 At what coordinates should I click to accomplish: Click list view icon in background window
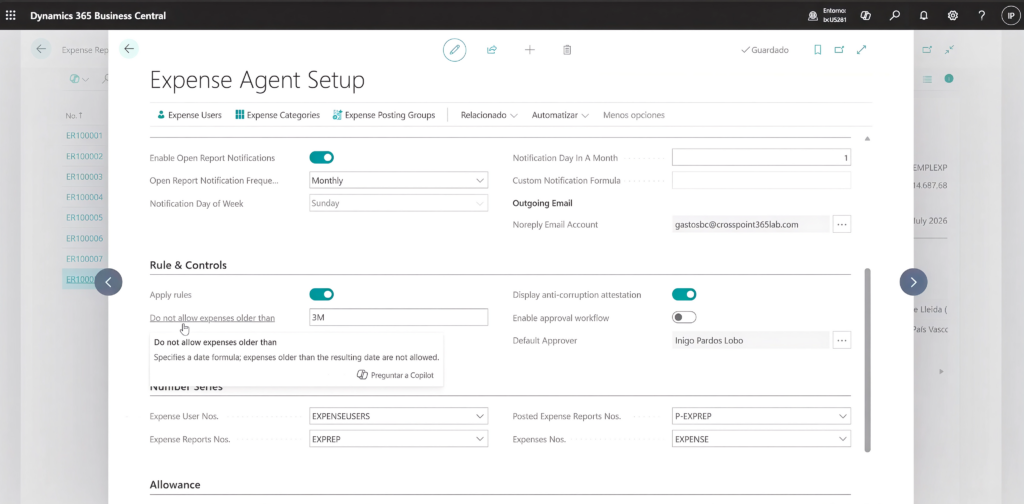927,79
